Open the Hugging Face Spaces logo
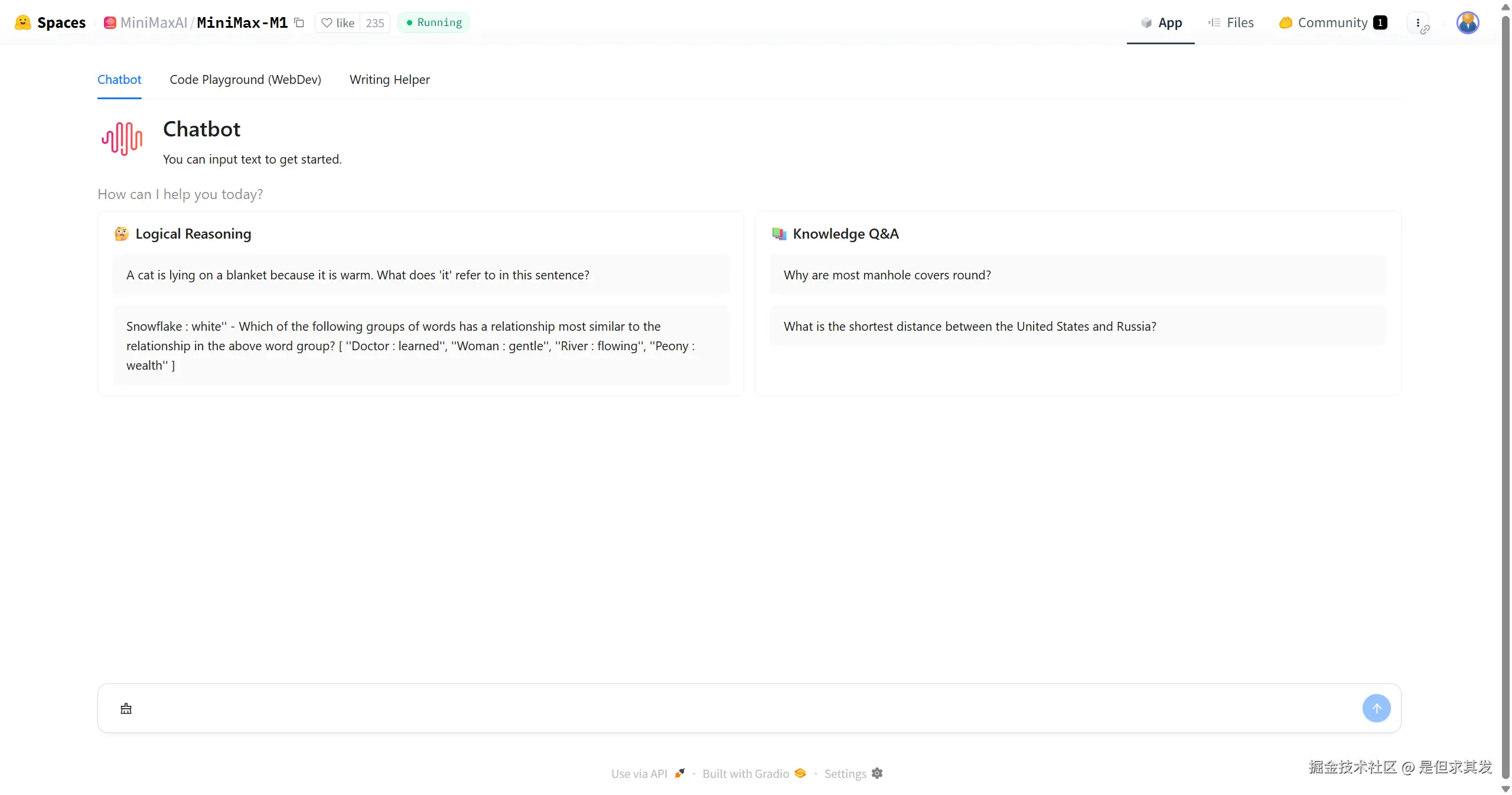This screenshot has width=1512, height=795. (22, 22)
